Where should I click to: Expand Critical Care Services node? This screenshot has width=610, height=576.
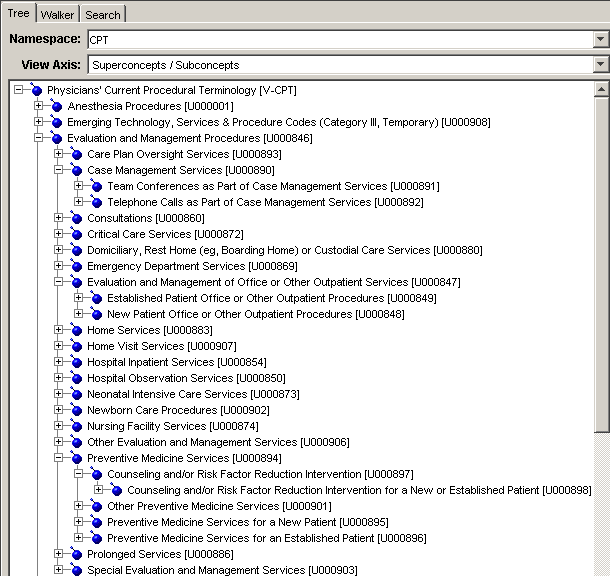click(58, 233)
